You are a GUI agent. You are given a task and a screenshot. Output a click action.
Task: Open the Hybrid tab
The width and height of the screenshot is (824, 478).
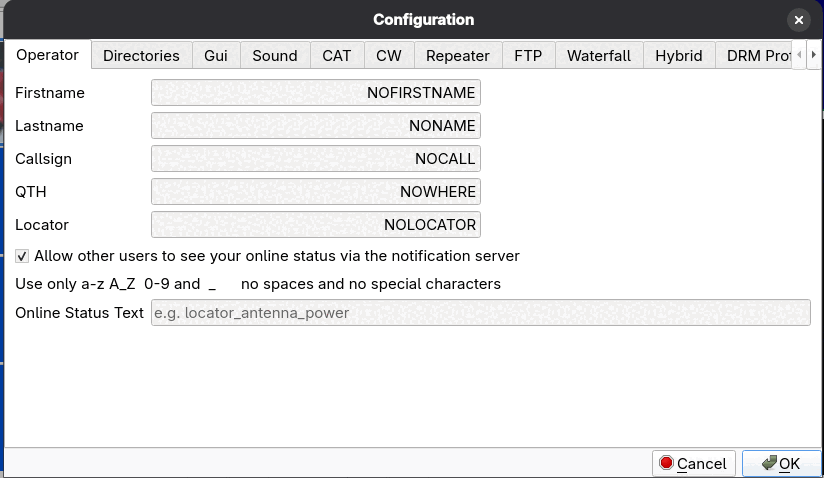tap(679, 56)
